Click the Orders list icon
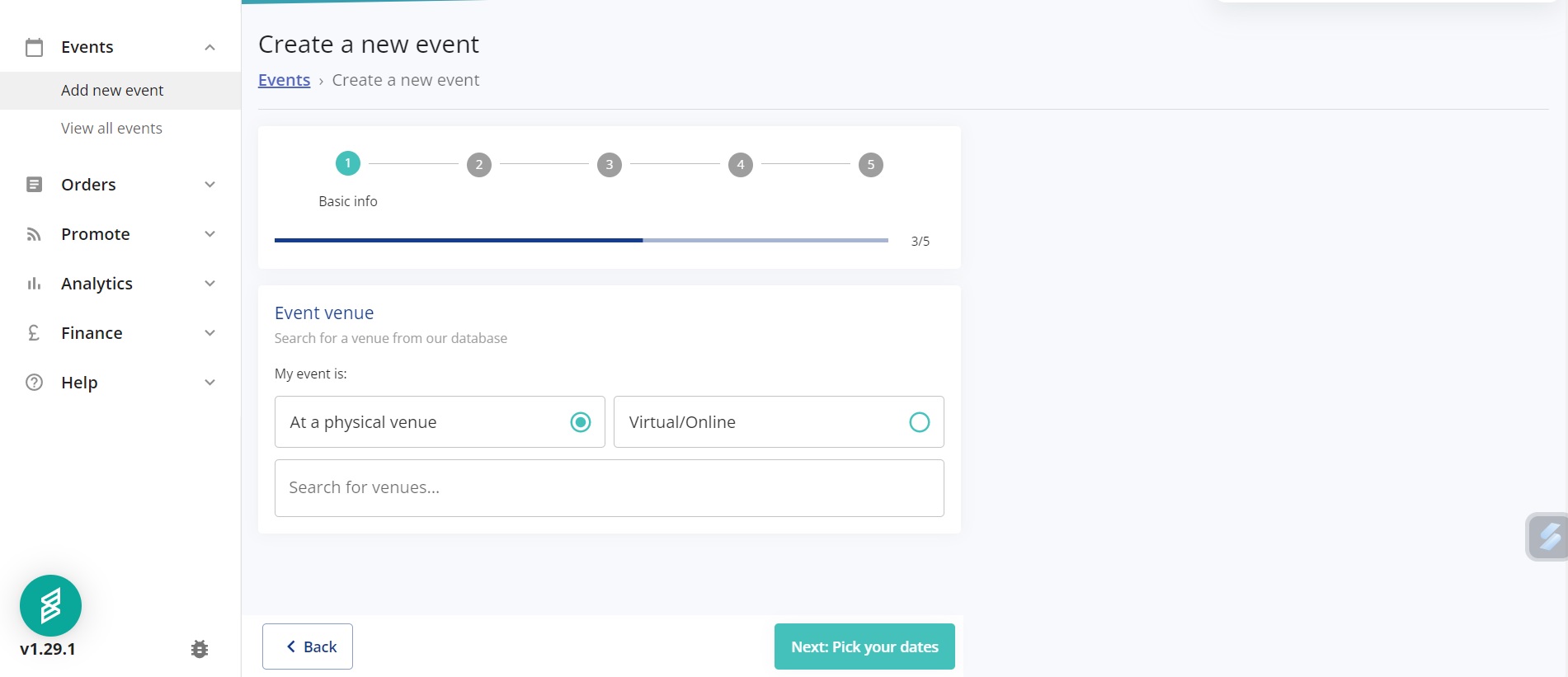This screenshot has height=677, width=1568. point(34,185)
